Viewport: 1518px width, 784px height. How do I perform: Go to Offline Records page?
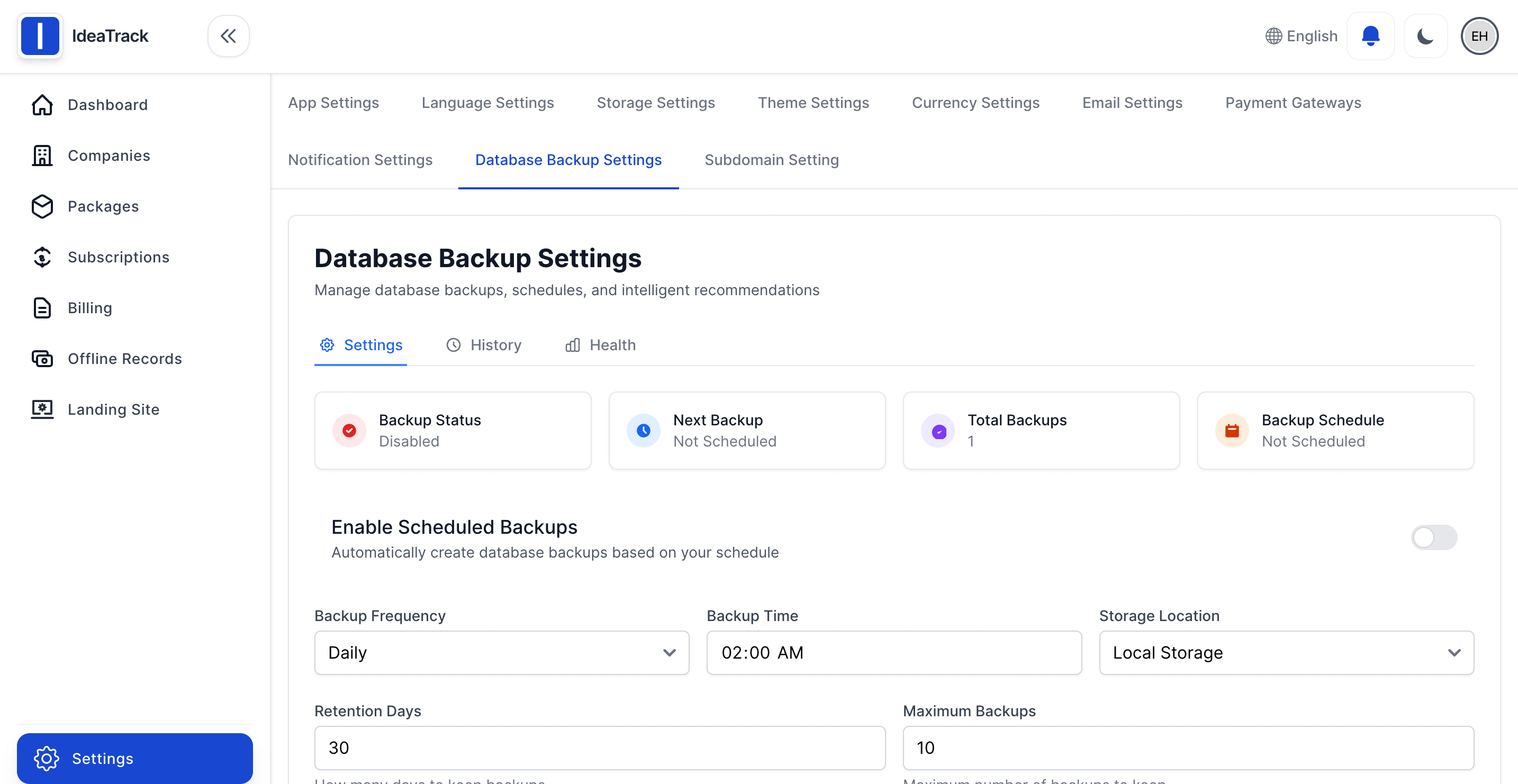[124, 359]
